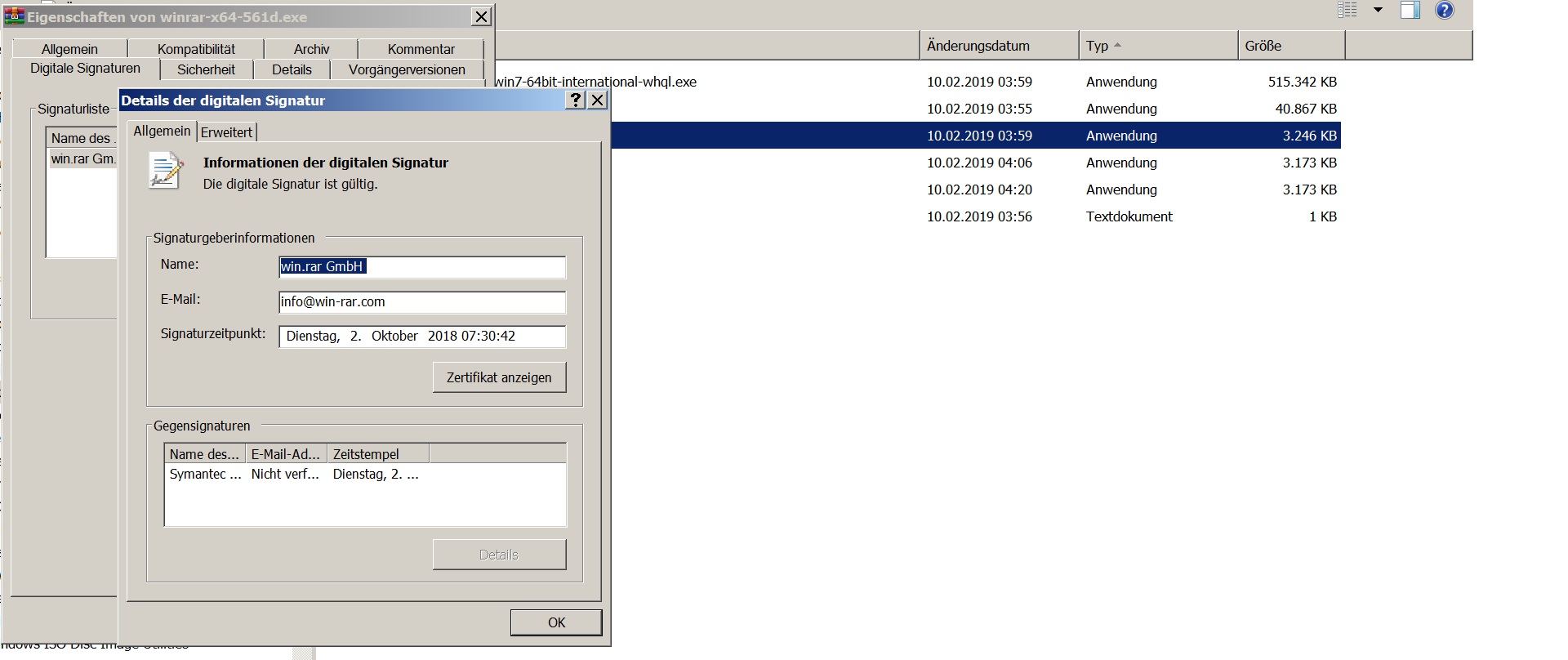Open the Kommentar tab
Viewport: 1568px width, 660px height.
pos(421,49)
